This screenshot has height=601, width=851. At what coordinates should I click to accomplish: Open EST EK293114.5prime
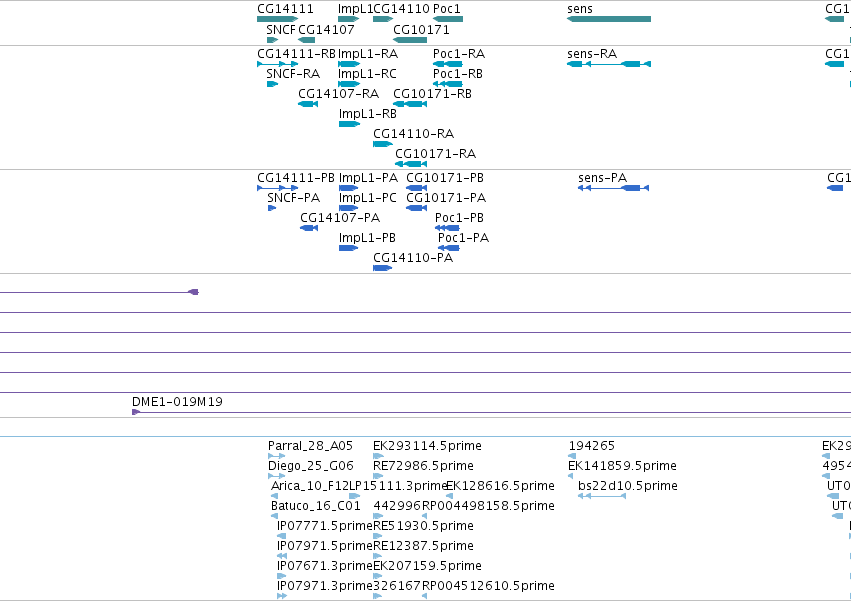378,457
